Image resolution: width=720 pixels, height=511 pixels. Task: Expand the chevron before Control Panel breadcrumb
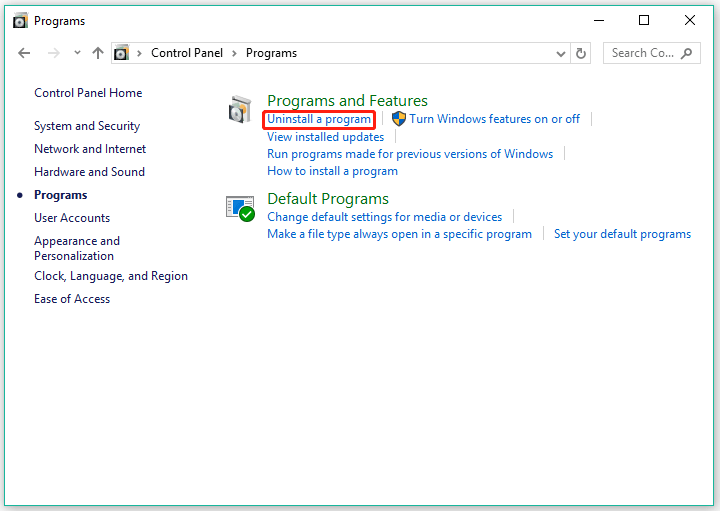139,53
